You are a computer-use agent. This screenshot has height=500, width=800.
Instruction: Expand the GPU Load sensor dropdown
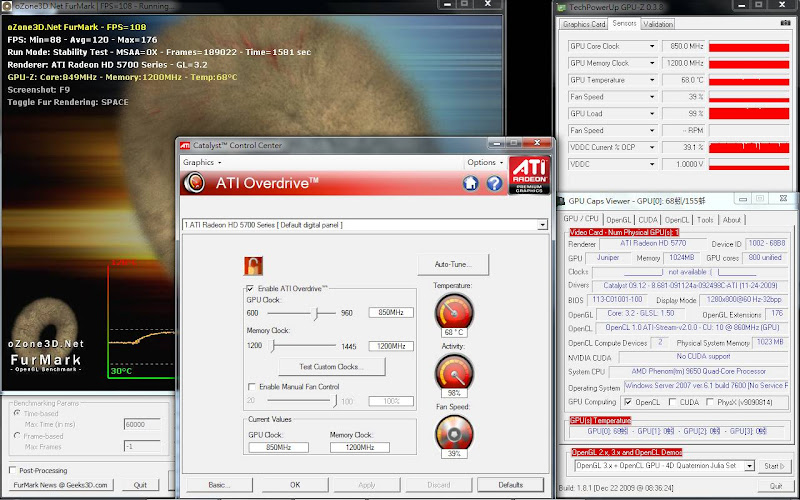coord(652,114)
